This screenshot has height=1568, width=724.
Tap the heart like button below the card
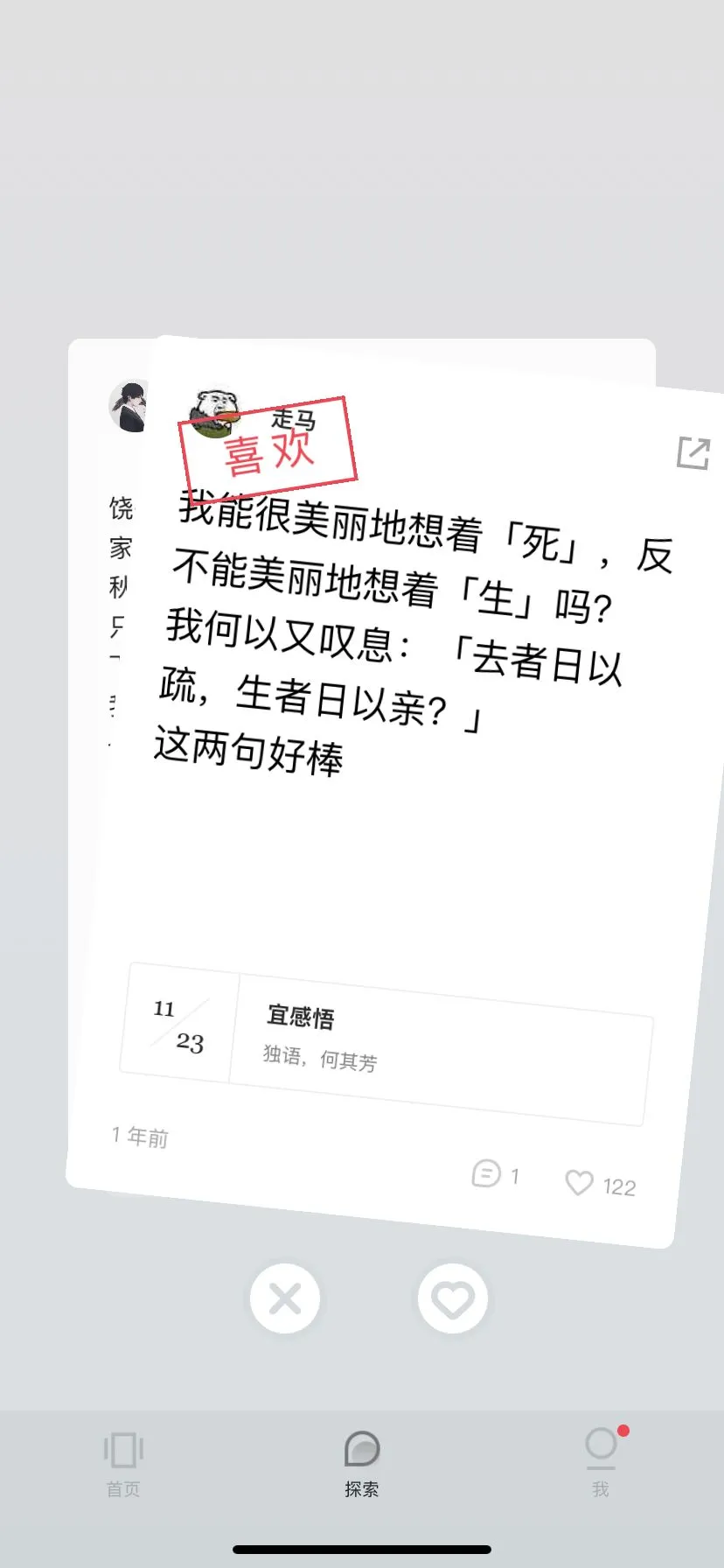452,1298
